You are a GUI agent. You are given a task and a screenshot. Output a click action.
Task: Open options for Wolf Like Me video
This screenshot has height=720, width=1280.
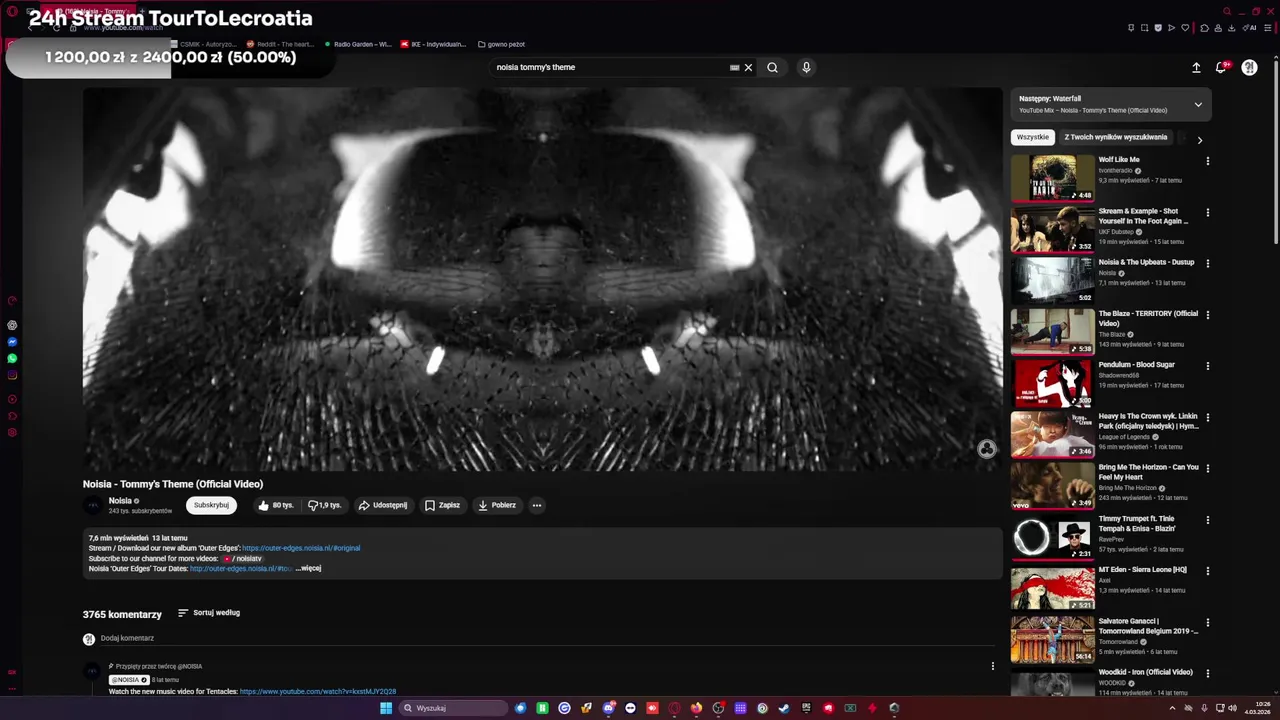click(x=1207, y=161)
